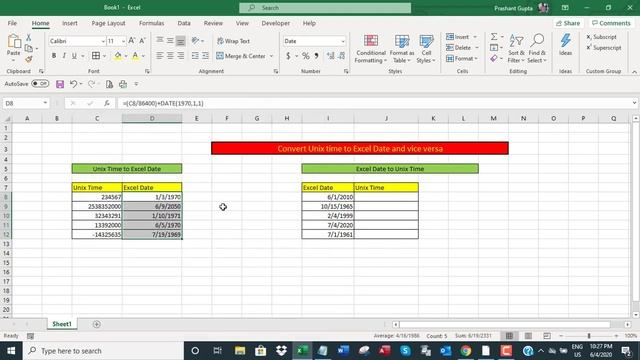Open Conditional Formatting
This screenshot has width=640, height=360.
point(371,49)
